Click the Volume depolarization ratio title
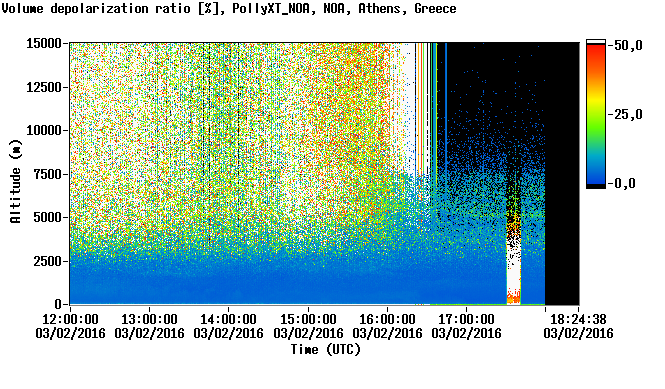 96,8
